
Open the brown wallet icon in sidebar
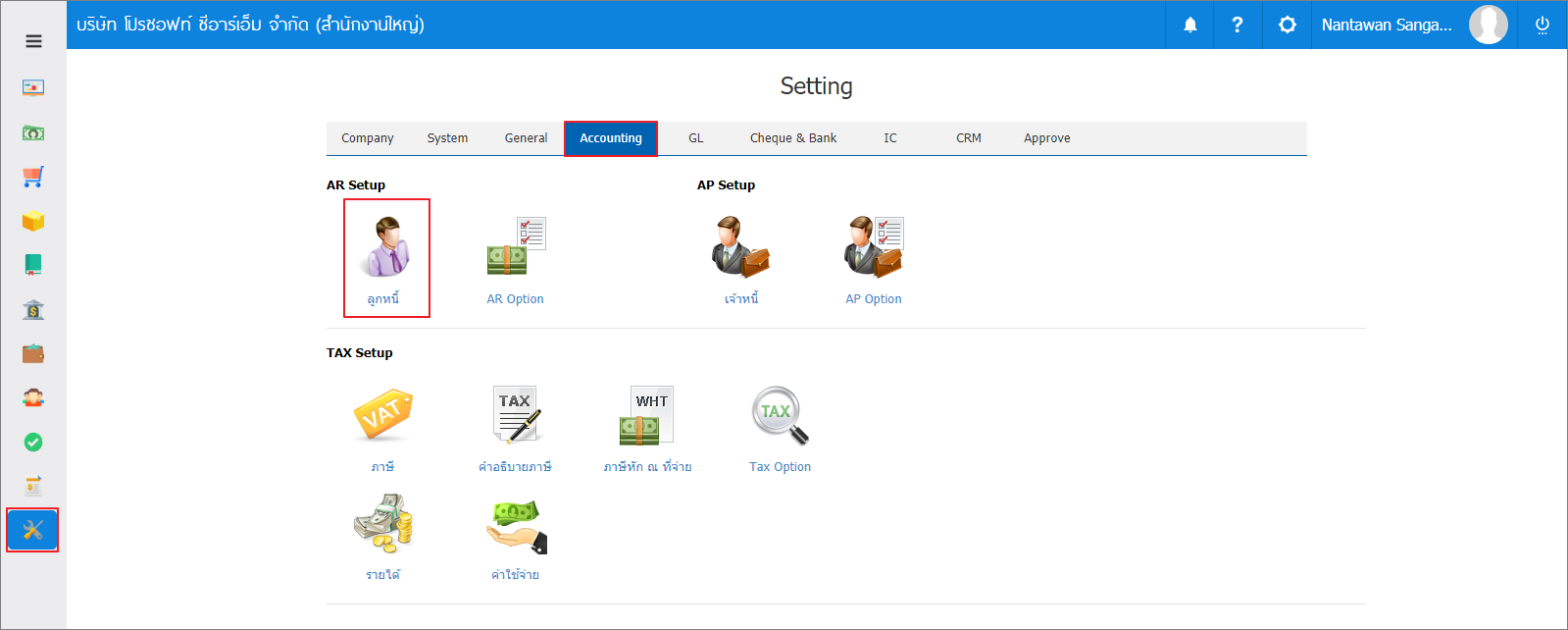click(x=33, y=353)
